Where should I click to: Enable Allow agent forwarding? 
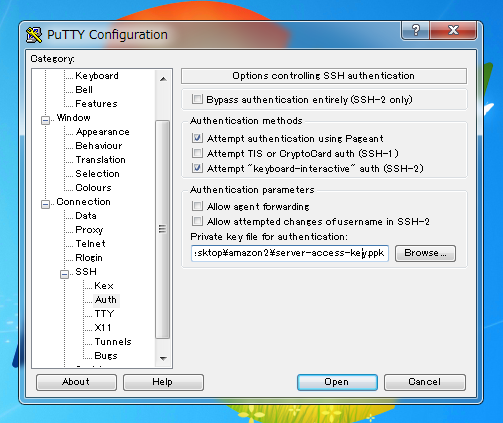(x=197, y=206)
